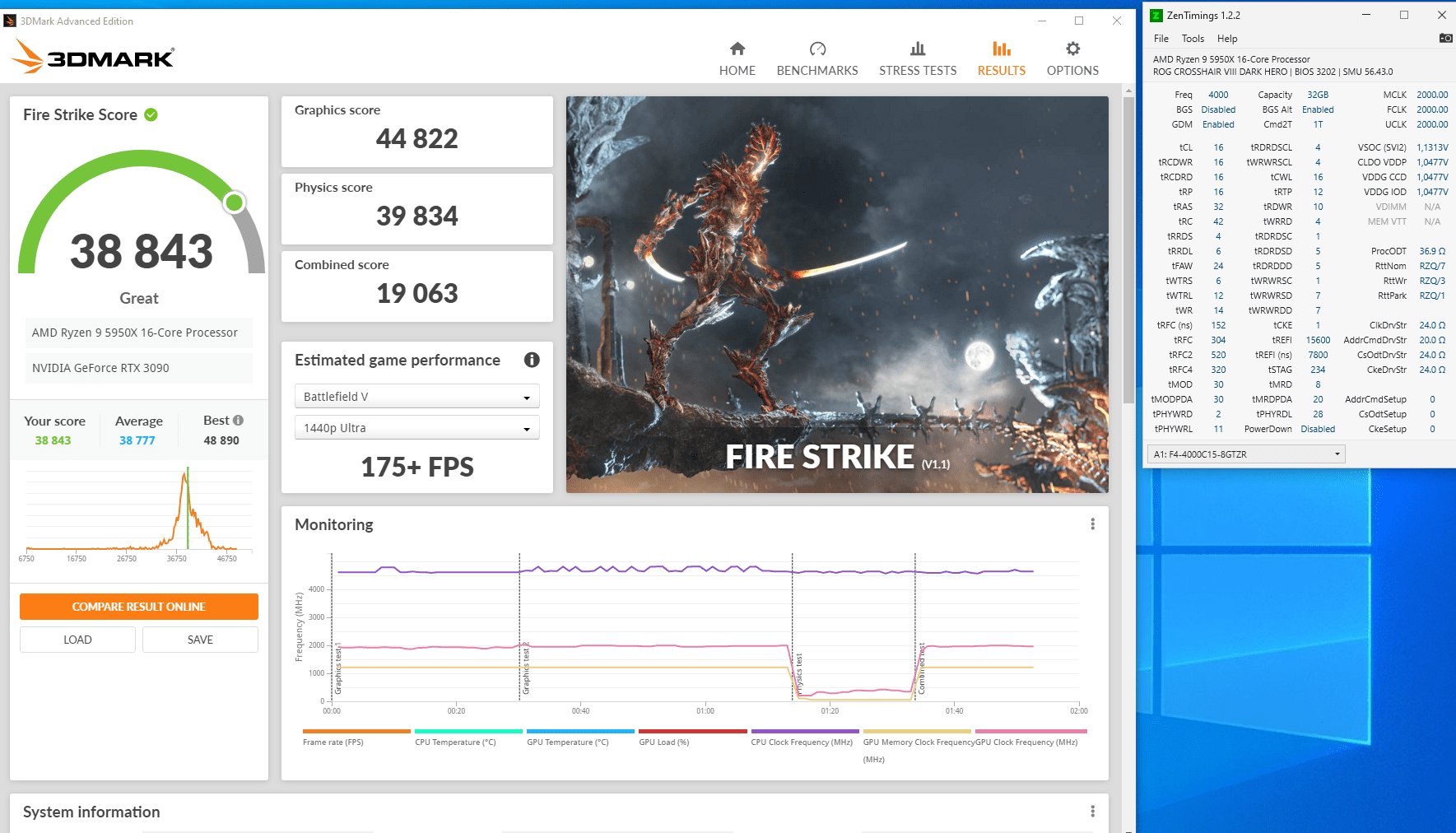Screen dimensions: 1456x833
Task: Open the Help menu in ZenTimings
Action: pos(1227,39)
